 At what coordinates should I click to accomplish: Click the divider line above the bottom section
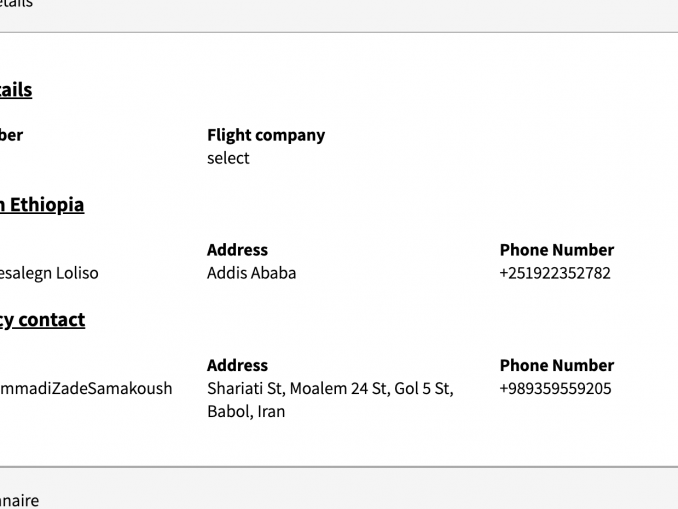tap(339, 466)
